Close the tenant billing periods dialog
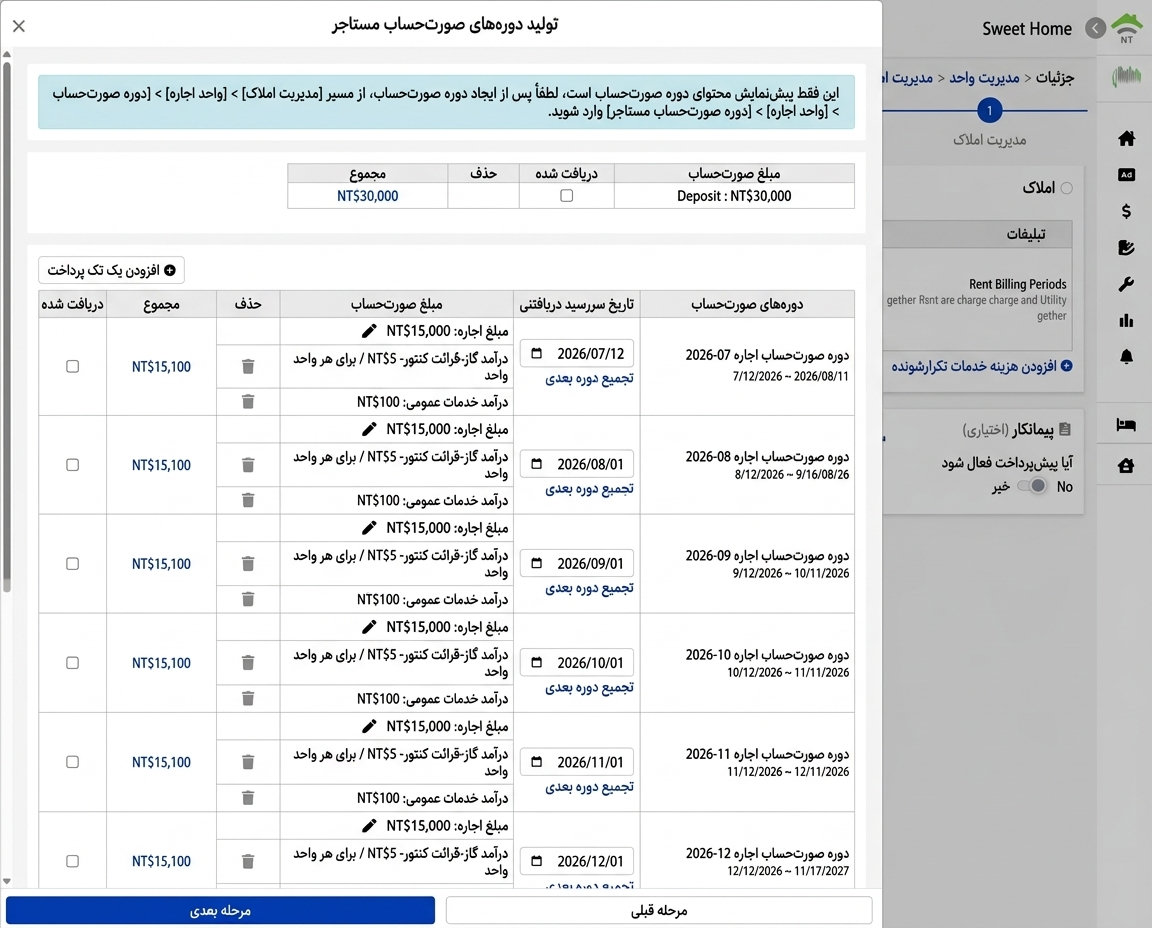Screen dimensions: 1152x928 coord(19,26)
